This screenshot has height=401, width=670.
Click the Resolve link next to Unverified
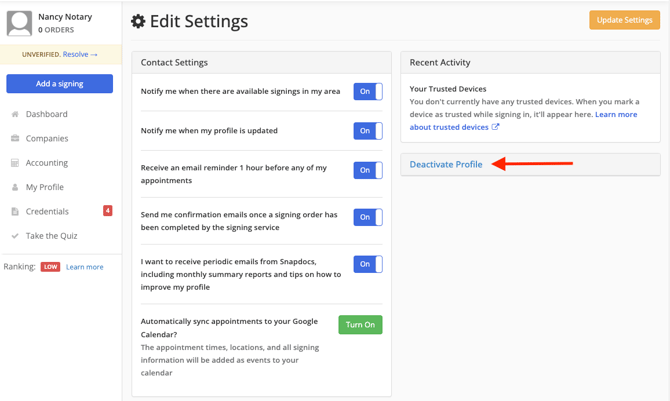(x=80, y=54)
